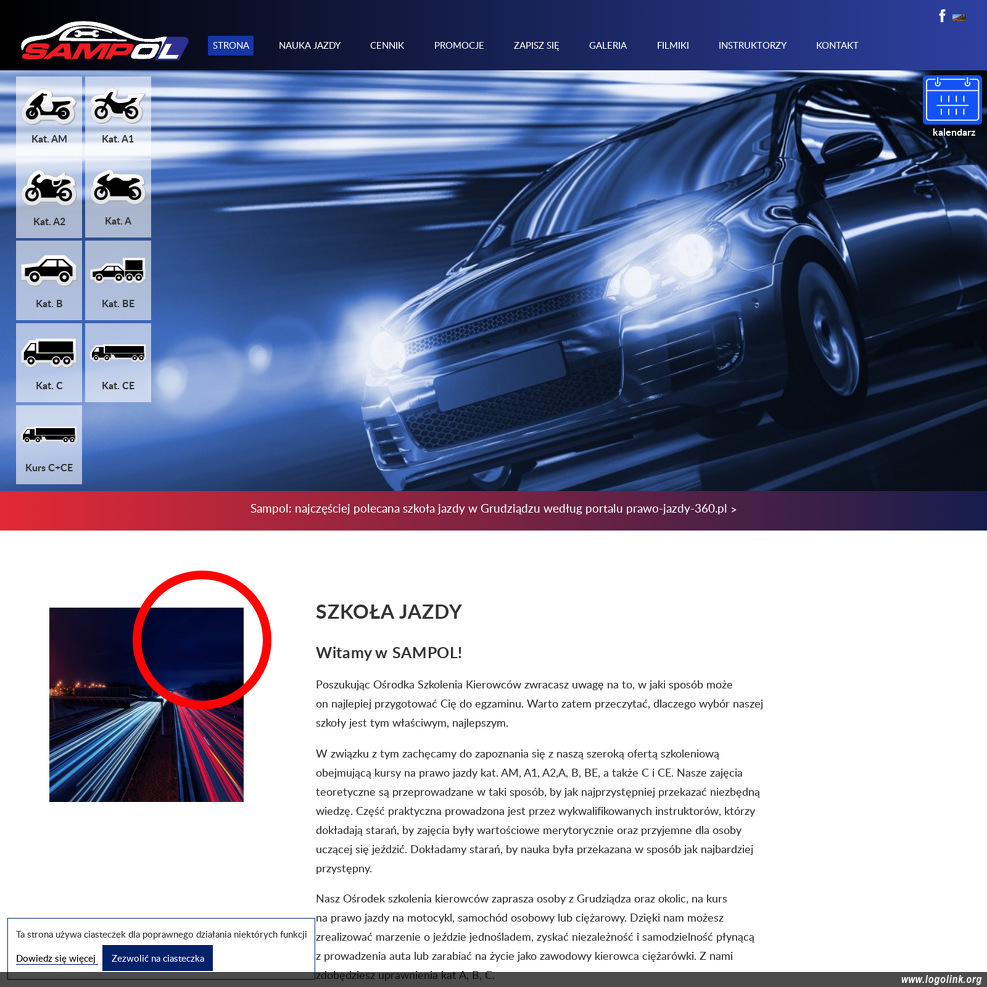The width and height of the screenshot is (987, 987).
Task: Open the KONTAKT page
Action: click(837, 45)
